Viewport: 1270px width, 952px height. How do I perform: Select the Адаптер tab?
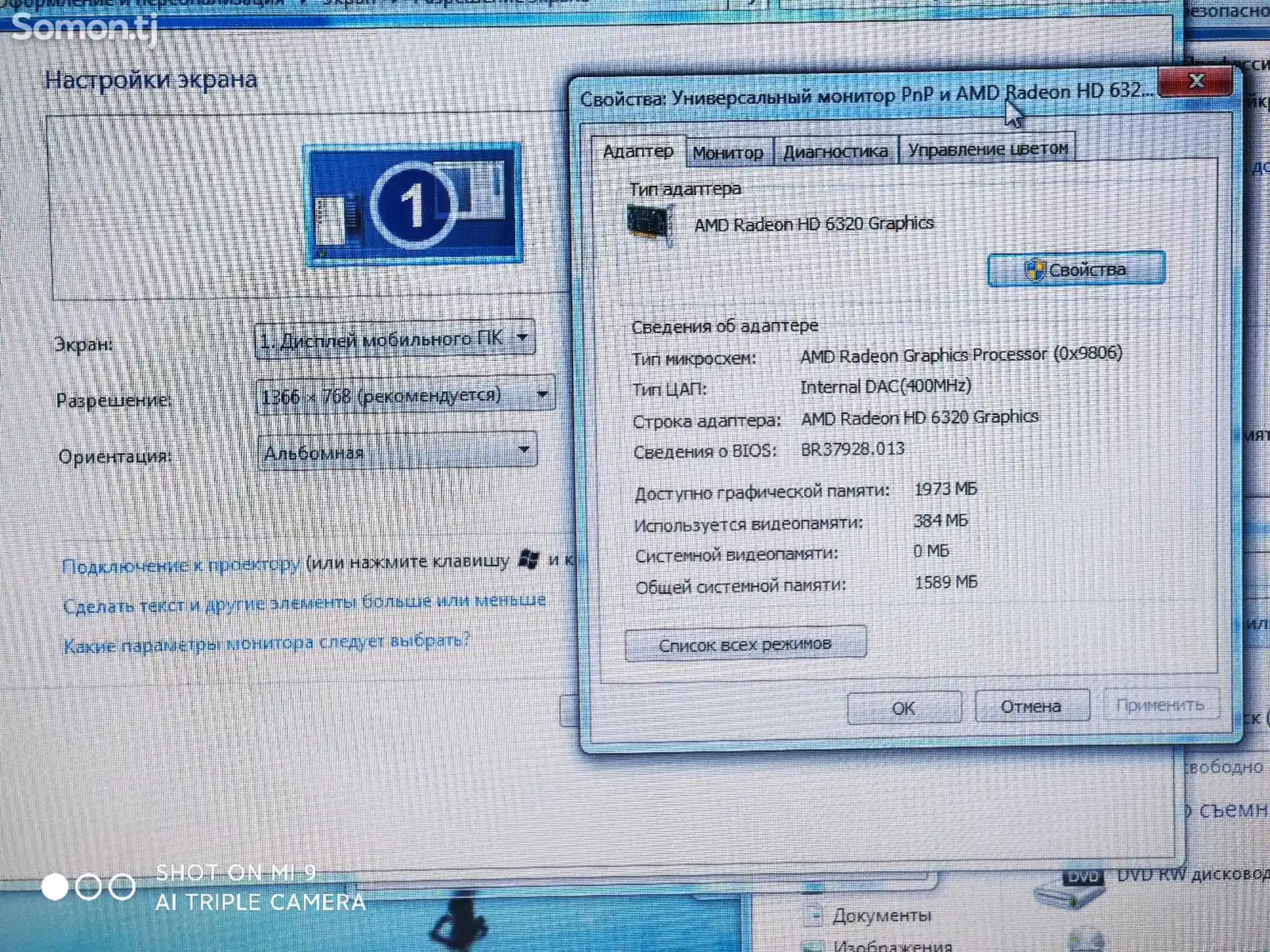pos(638,151)
